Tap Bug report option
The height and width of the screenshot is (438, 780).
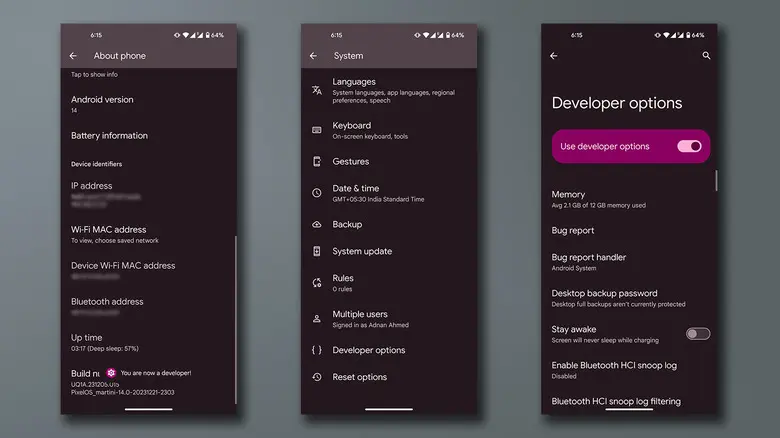(x=629, y=230)
